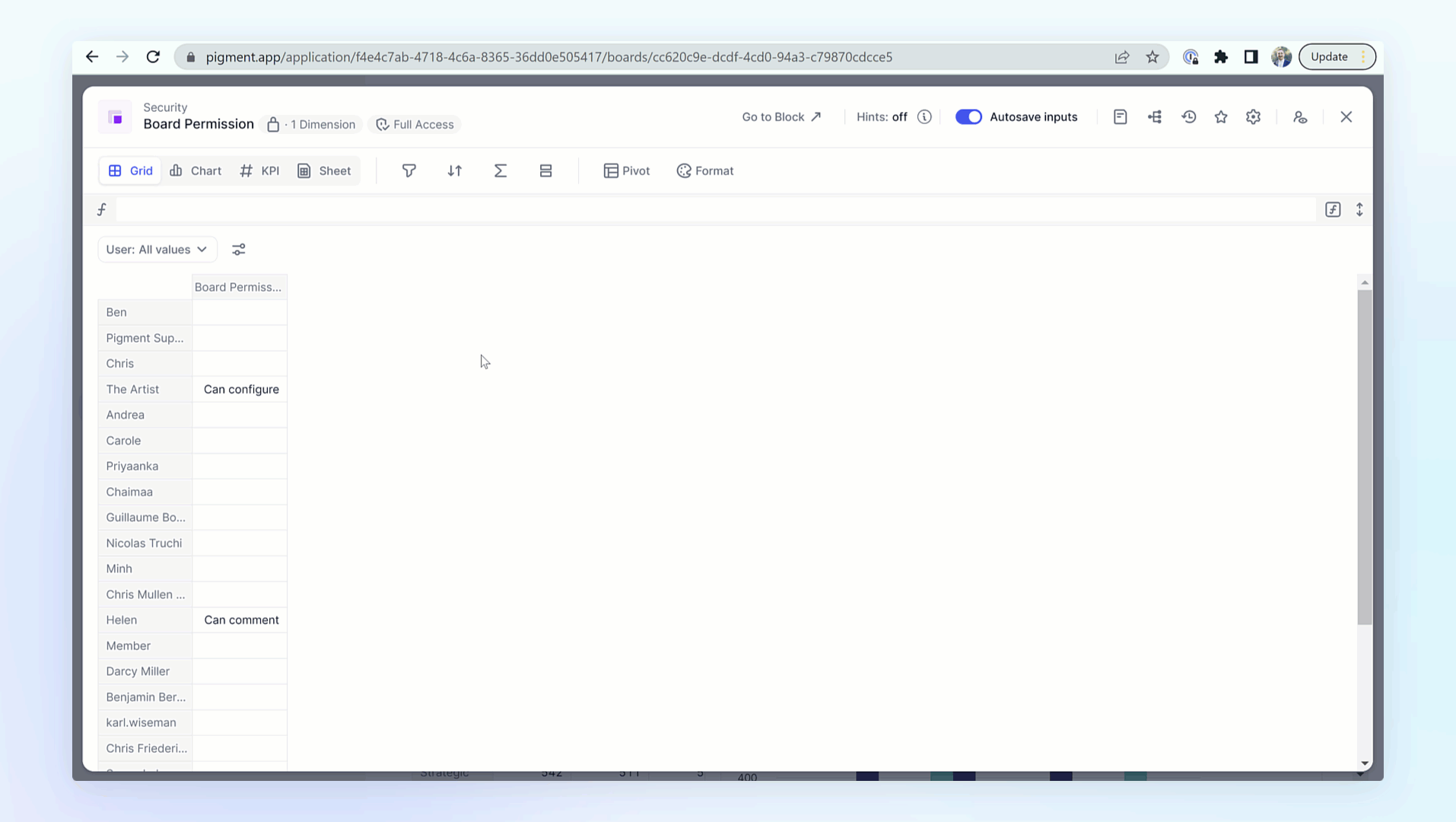The image size is (1456, 822).
Task: Switch to the Chart view tab
Action: [196, 170]
